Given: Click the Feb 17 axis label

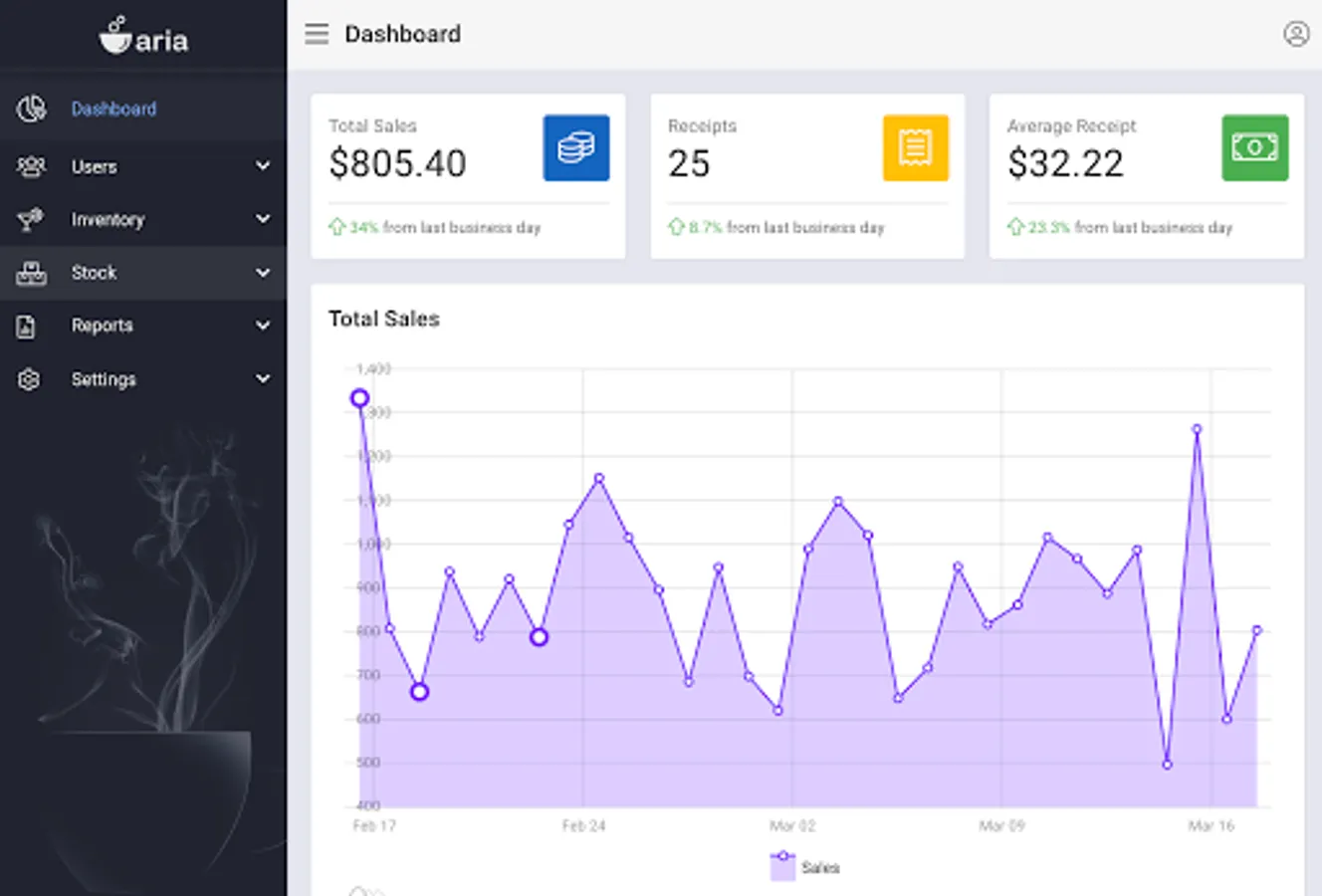Looking at the screenshot, I should point(374,825).
